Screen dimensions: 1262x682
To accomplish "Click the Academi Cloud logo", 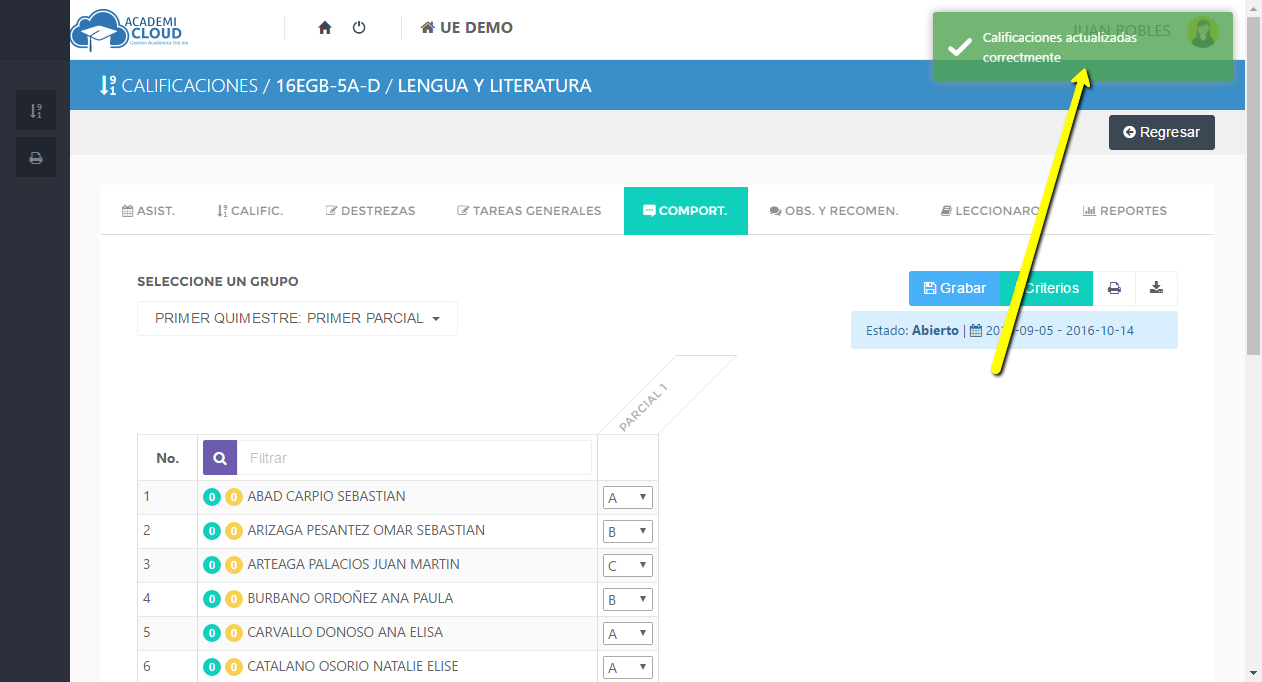I will coord(130,29).
